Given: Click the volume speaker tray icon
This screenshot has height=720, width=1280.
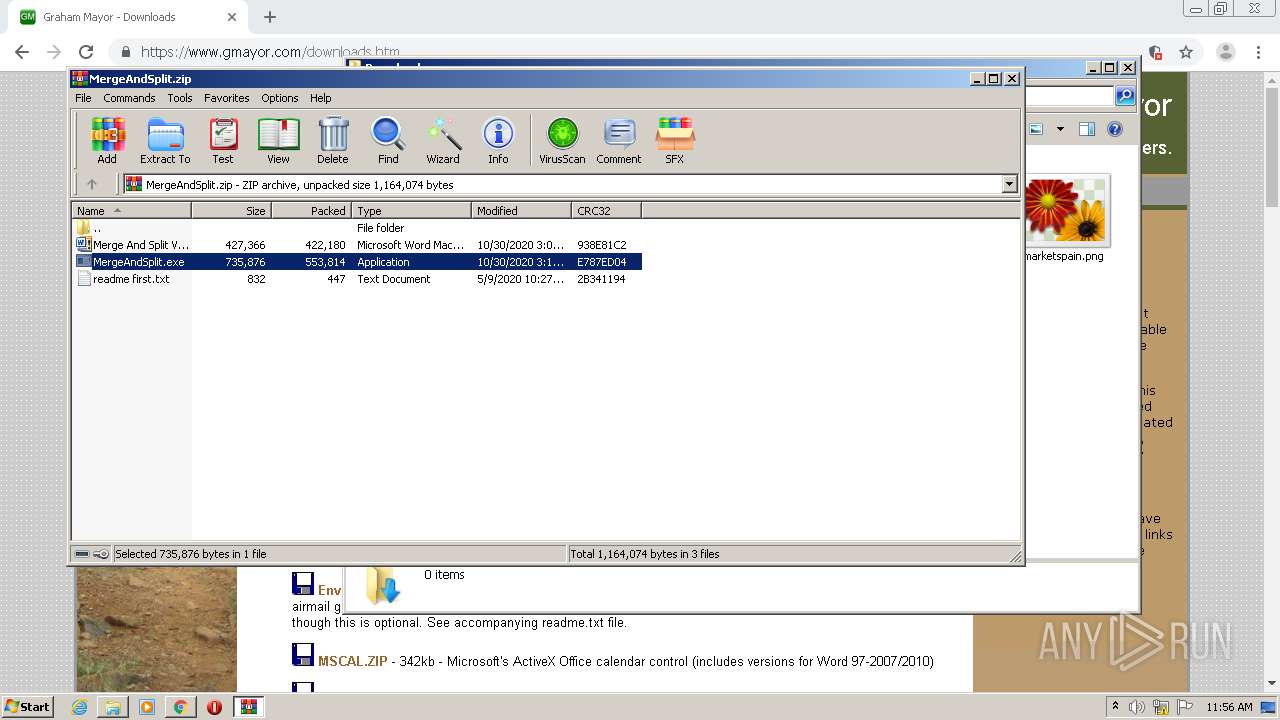Looking at the screenshot, I should (x=1137, y=707).
